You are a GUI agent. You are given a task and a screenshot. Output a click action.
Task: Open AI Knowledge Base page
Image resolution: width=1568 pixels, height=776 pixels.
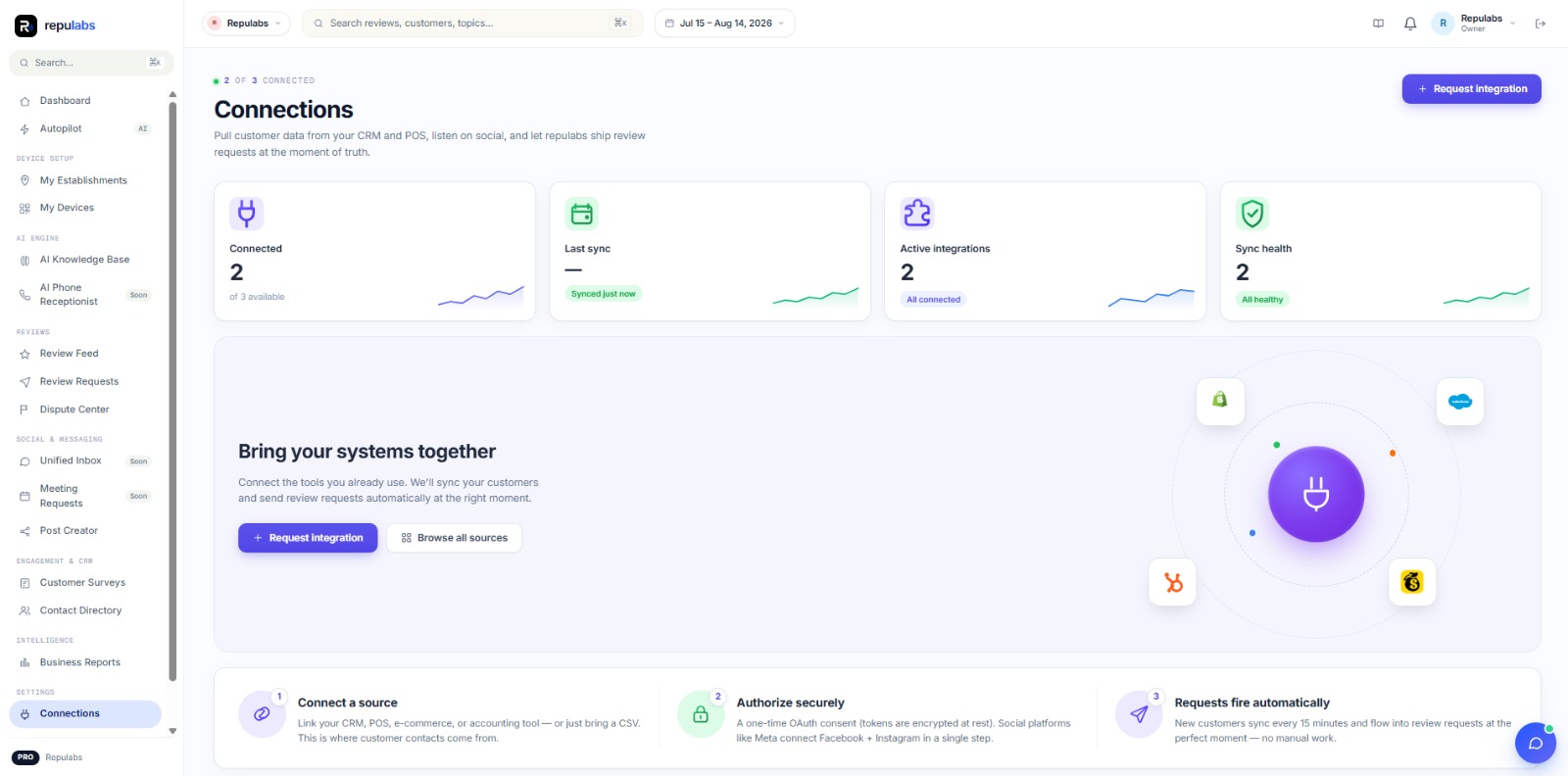tap(85, 260)
